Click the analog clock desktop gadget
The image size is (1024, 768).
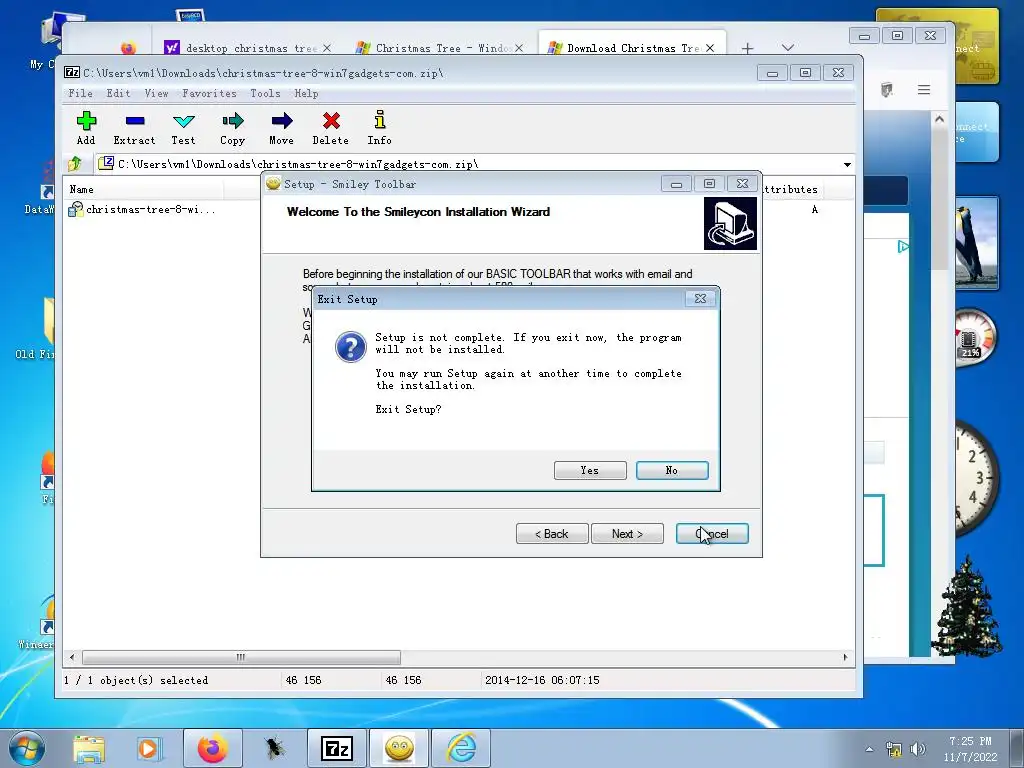click(x=978, y=478)
